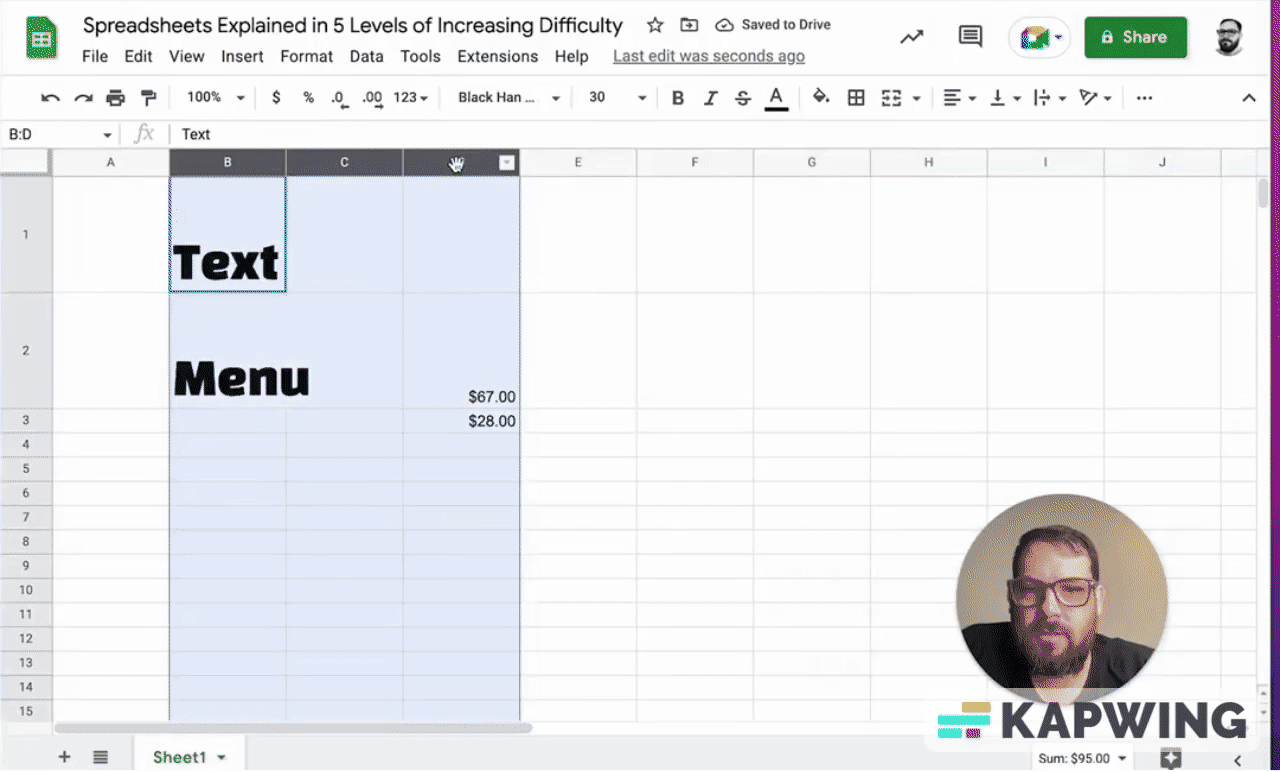Format as currency with dollar icon
This screenshot has width=1280, height=772.
pos(276,98)
